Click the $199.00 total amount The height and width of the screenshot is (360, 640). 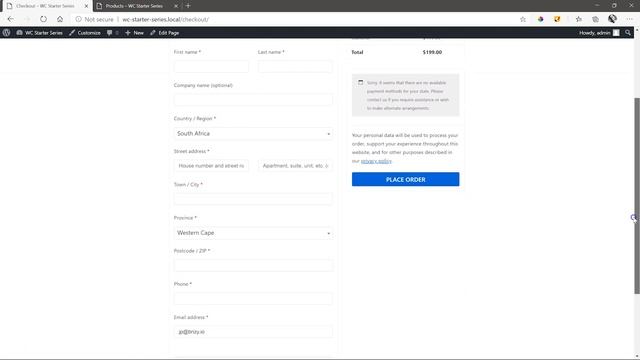(432, 52)
